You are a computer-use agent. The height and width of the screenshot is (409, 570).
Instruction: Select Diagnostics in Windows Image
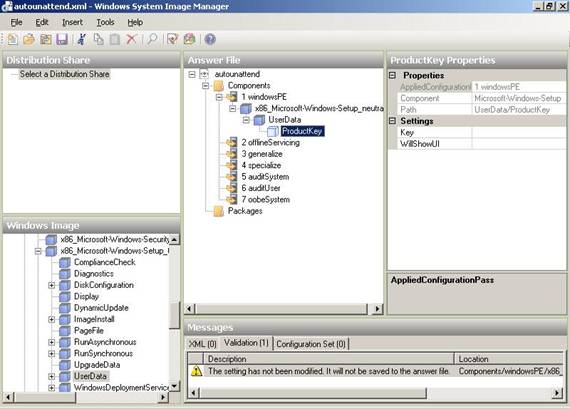pyautogui.click(x=94, y=274)
